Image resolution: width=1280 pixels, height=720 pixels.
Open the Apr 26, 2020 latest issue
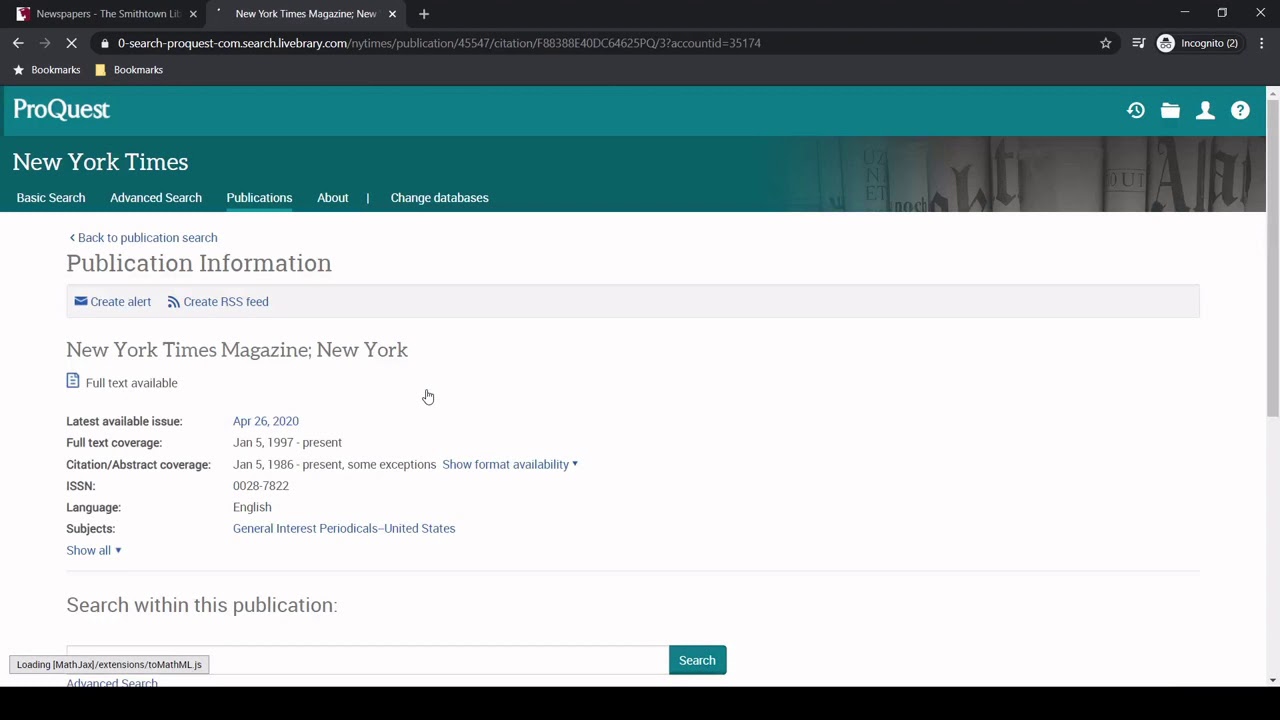click(266, 421)
